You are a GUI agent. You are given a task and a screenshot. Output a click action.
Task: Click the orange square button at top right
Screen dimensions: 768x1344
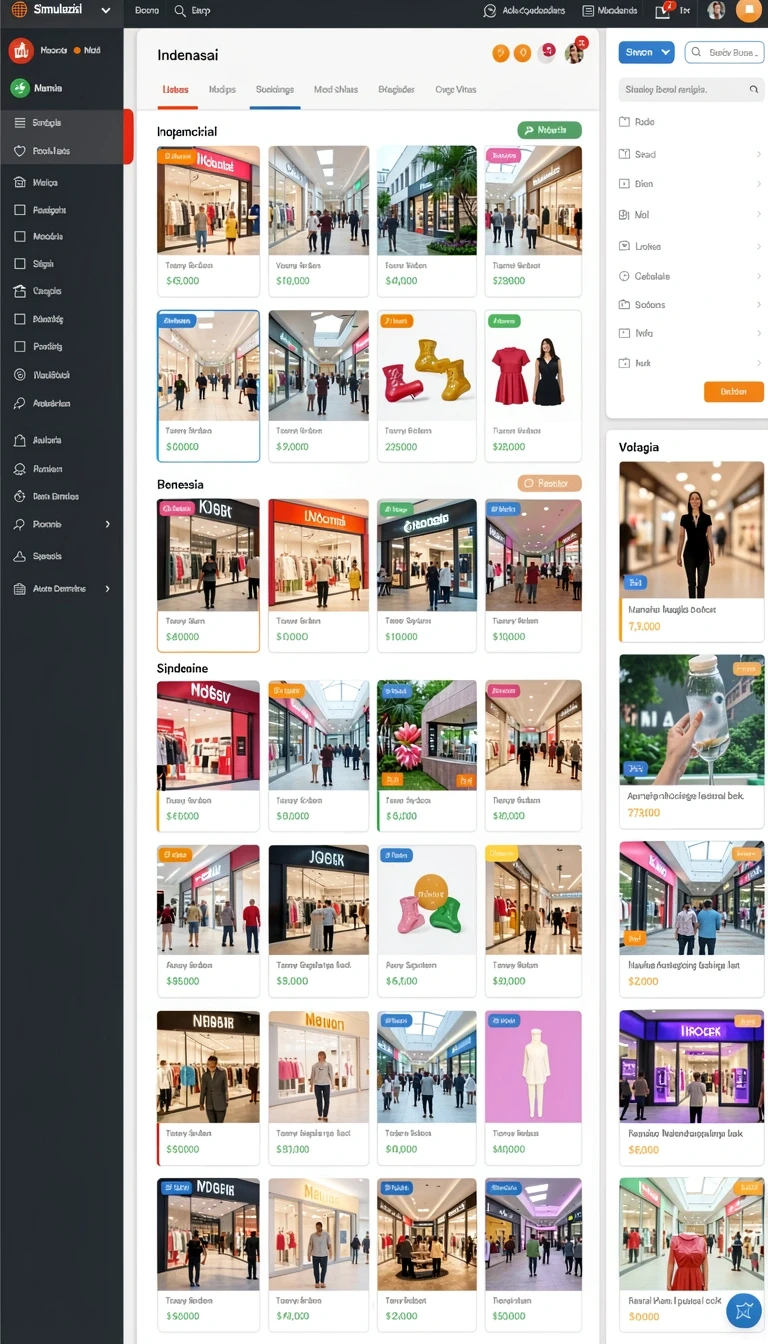pyautogui.click(x=748, y=11)
